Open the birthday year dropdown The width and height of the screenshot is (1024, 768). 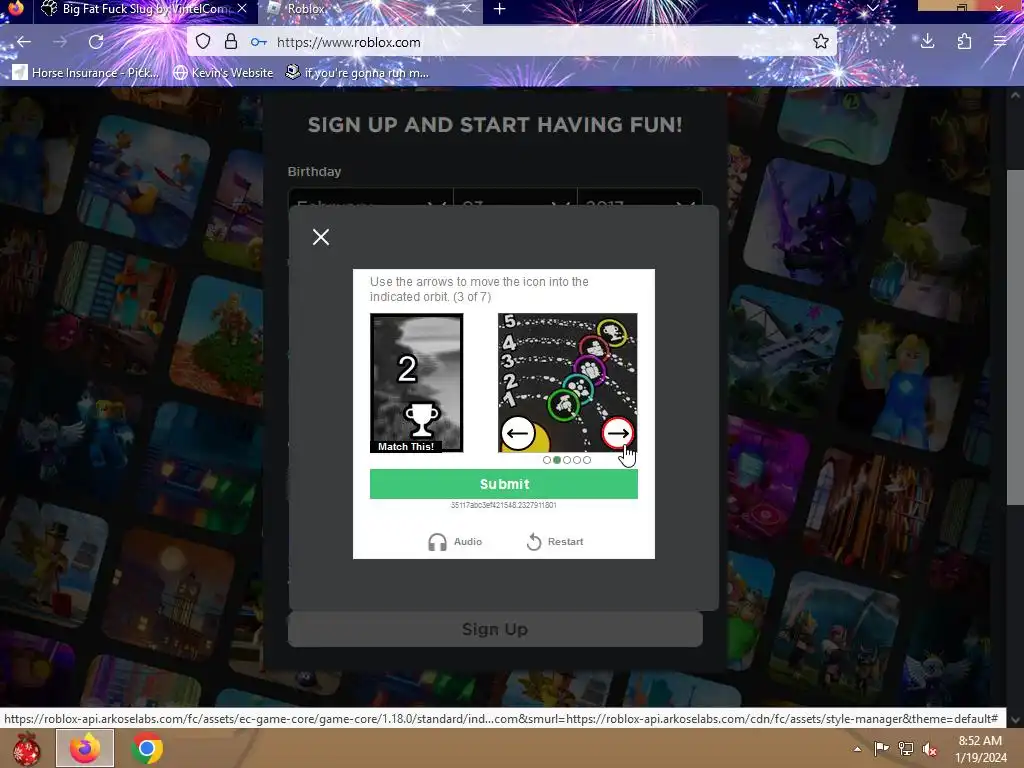pos(640,198)
